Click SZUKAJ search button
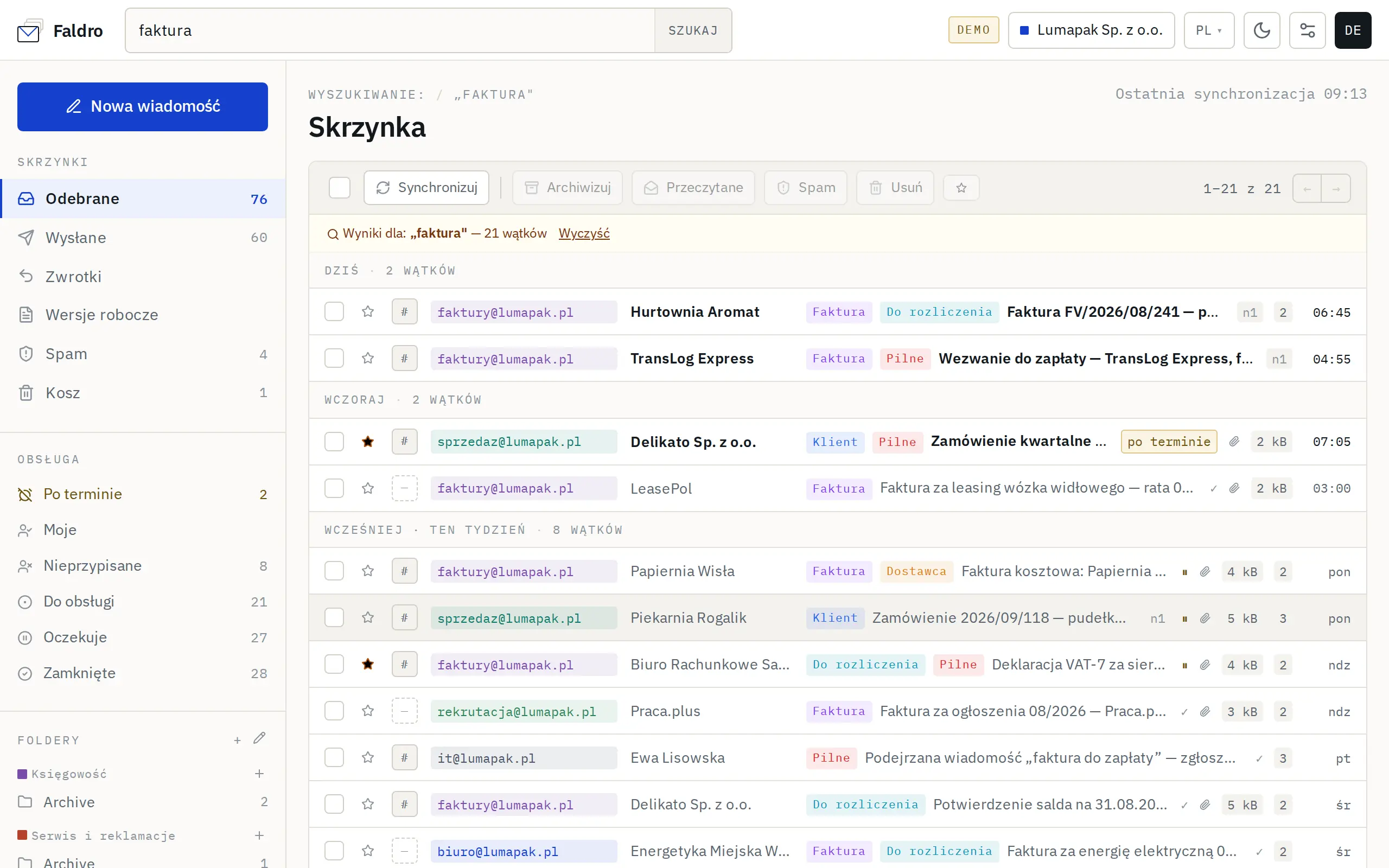The image size is (1389, 868). [x=693, y=30]
